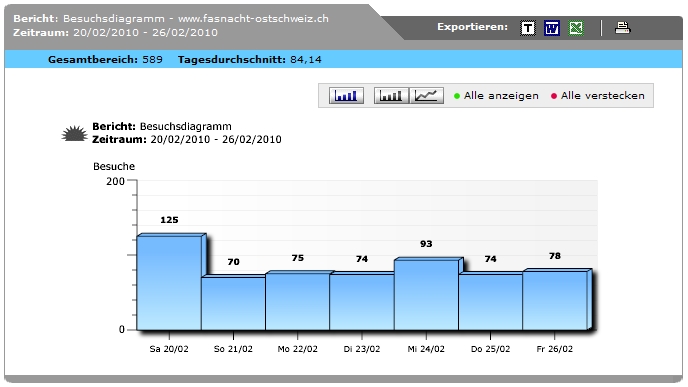
Task: Select the Sa 20/02 bar with 125 visits
Action: [x=169, y=282]
